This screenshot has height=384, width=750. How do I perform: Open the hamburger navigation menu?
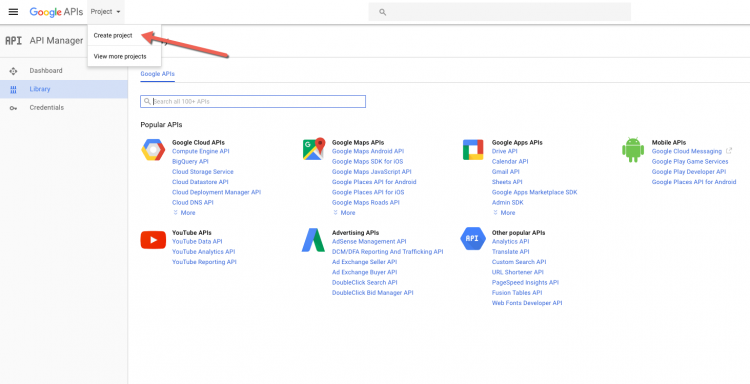tap(13, 12)
